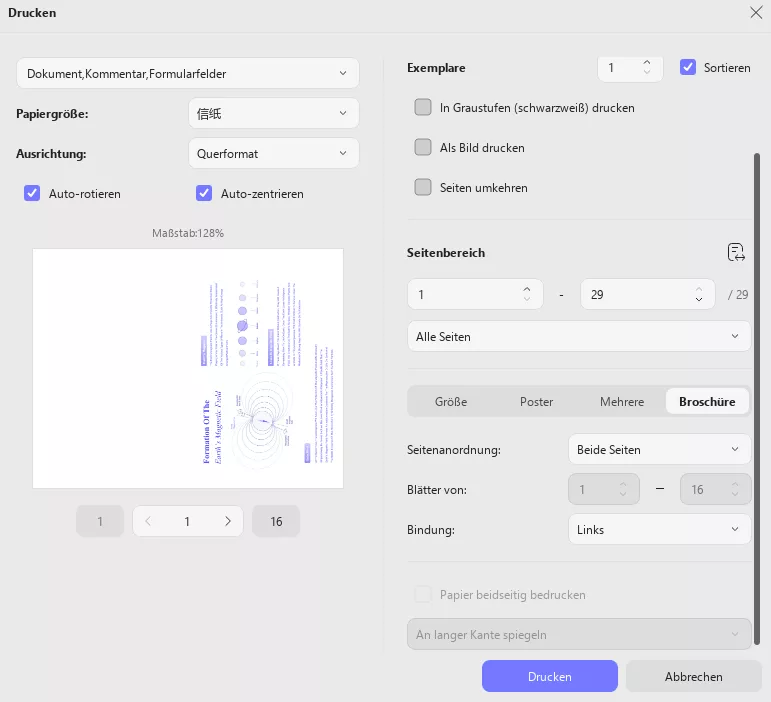Open the Alle Seiten dropdown
The width and height of the screenshot is (771, 702).
pyautogui.click(x=579, y=337)
